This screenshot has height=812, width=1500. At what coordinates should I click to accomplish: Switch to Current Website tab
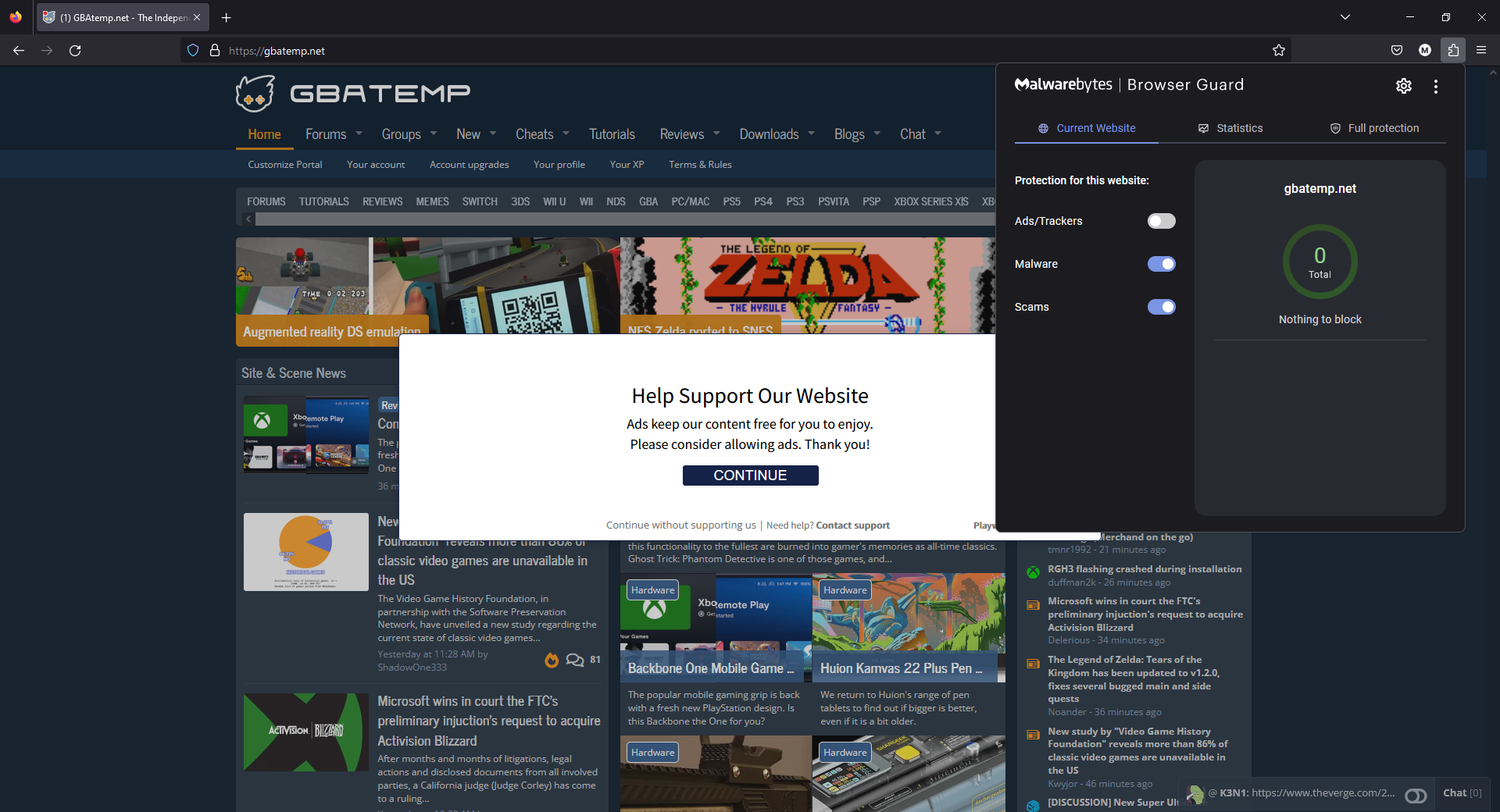[x=1087, y=128]
